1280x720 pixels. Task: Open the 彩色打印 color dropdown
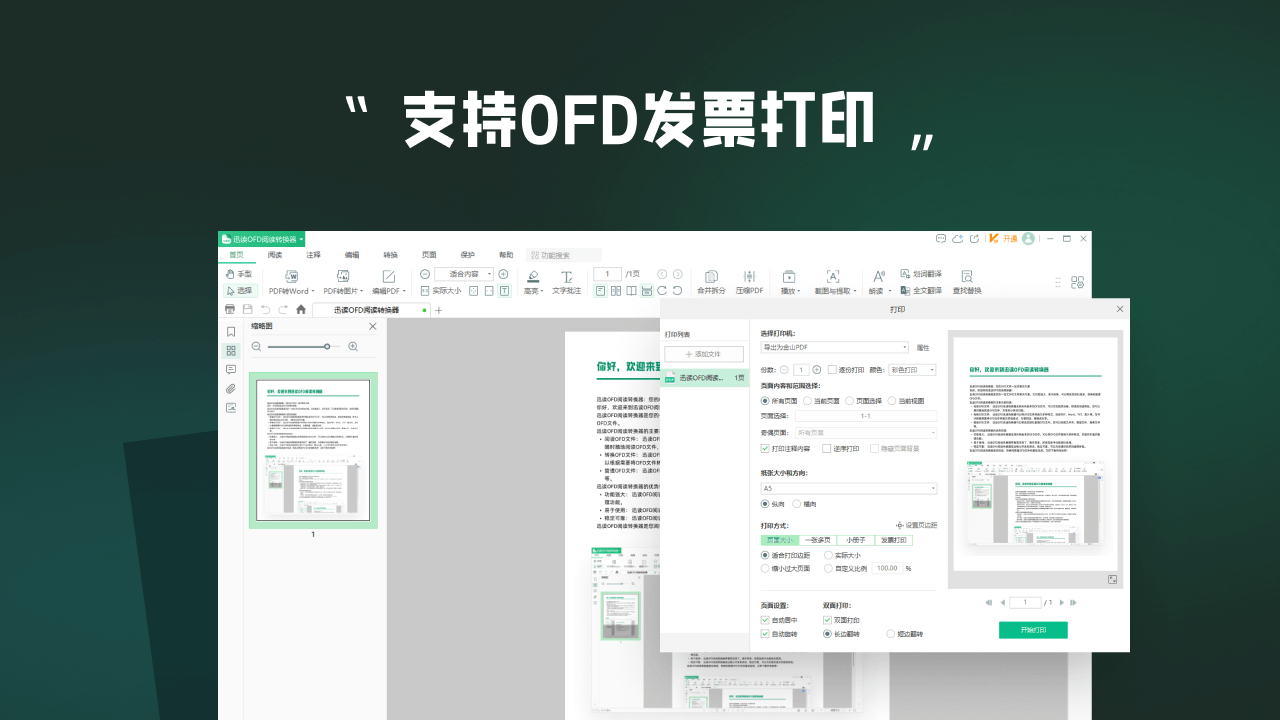(x=912, y=370)
